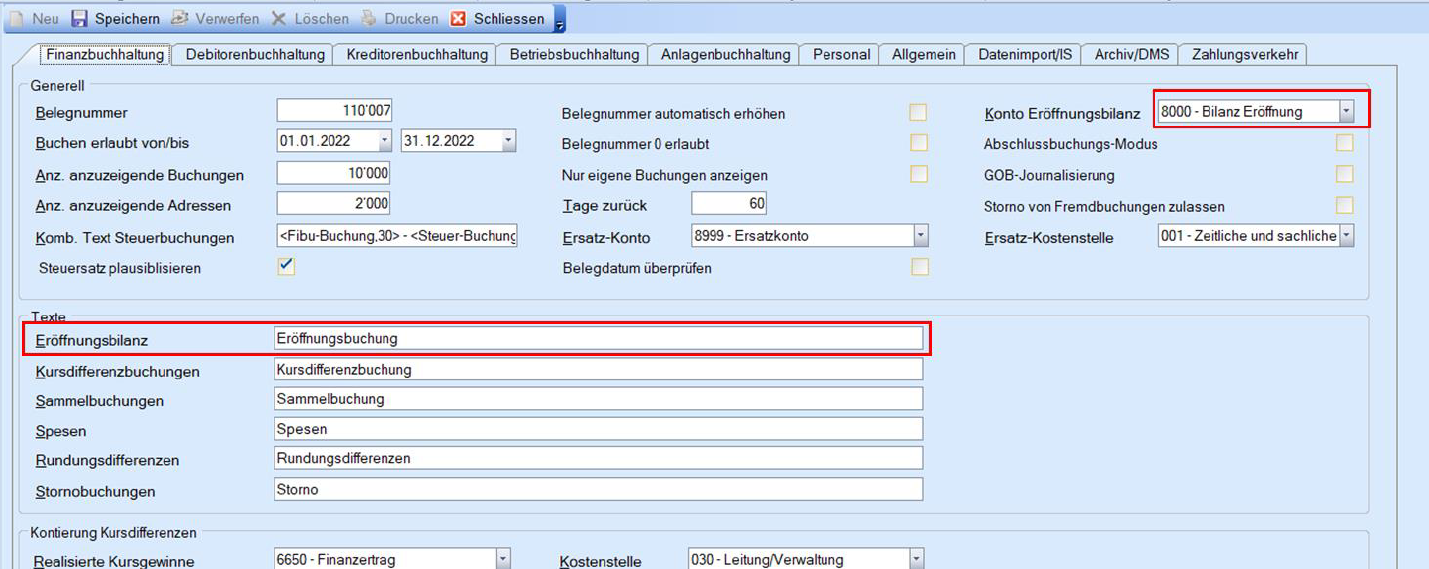Image resolution: width=1429 pixels, height=569 pixels.
Task: Open the Zahlungsverkehr tab
Action: [1244, 55]
